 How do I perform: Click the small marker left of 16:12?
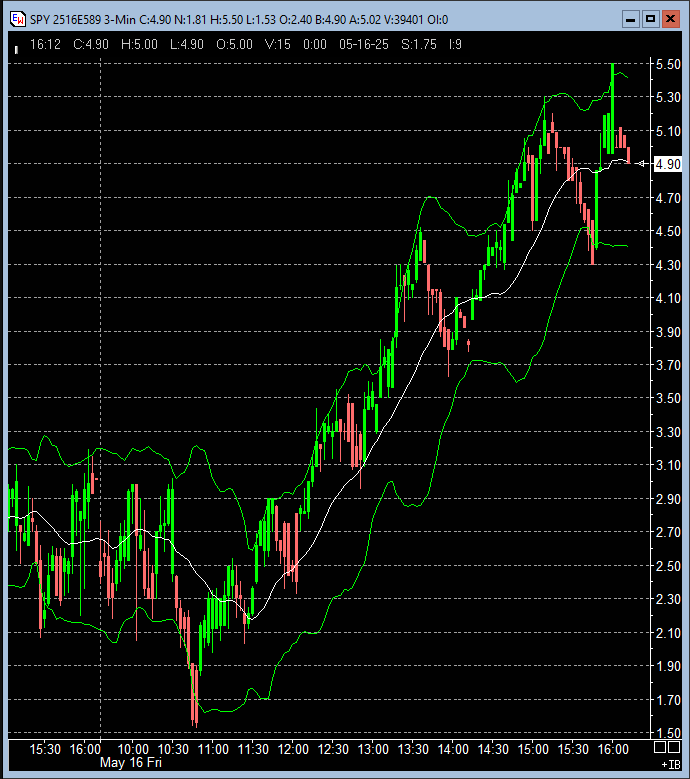click(x=16, y=49)
